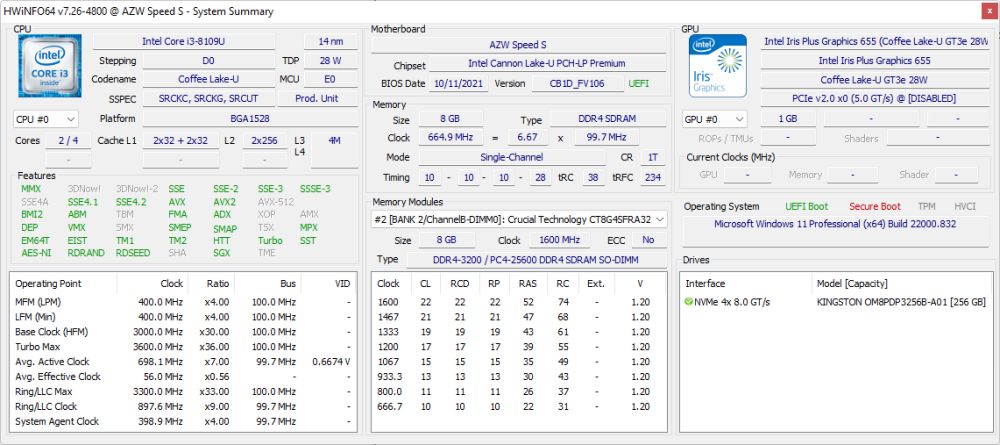
Task: Click the grayed AVX-512 feature flag
Action: point(276,201)
